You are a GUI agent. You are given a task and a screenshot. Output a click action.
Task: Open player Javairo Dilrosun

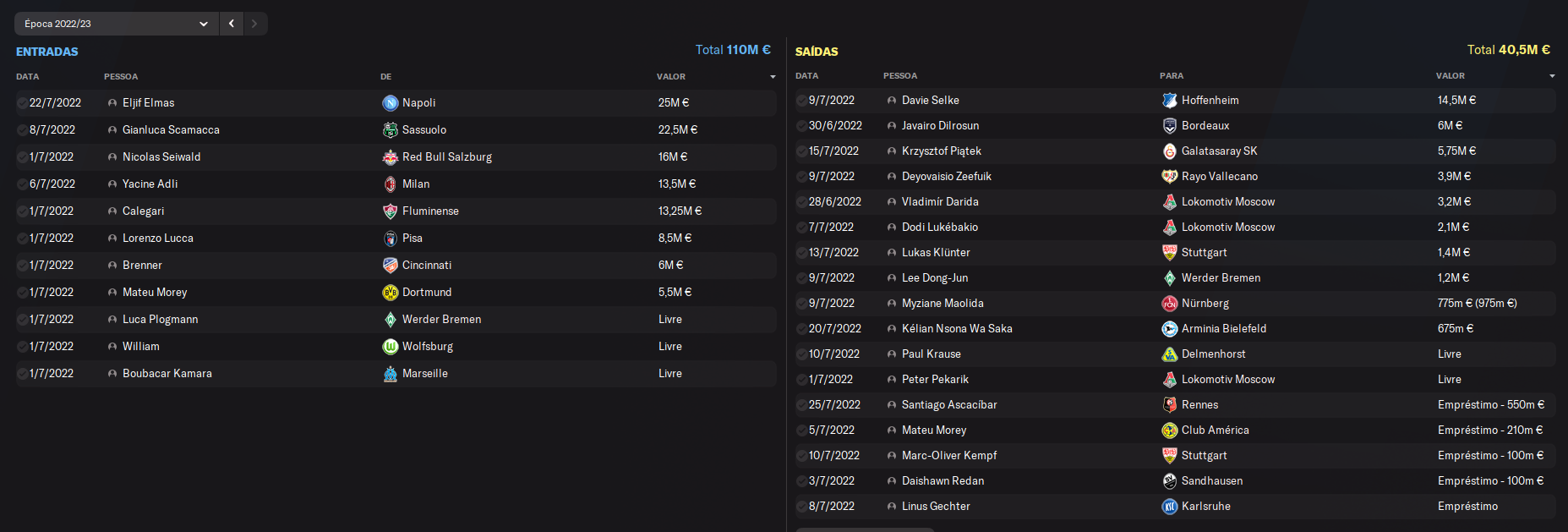(940, 126)
